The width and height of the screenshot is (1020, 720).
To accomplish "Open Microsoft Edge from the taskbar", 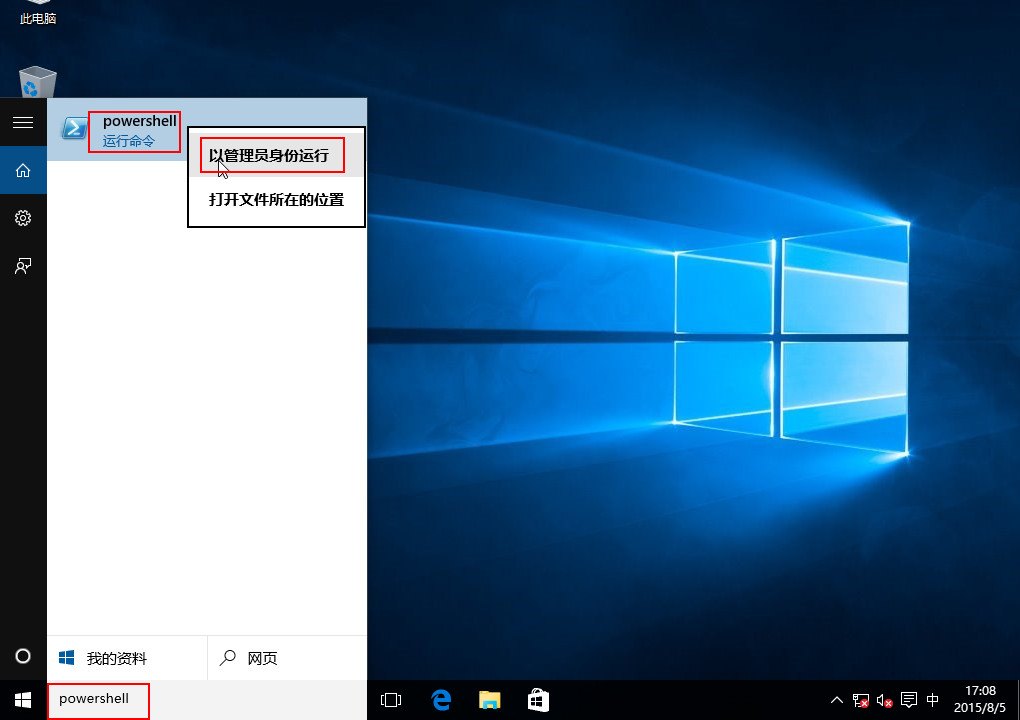I will tap(440, 700).
